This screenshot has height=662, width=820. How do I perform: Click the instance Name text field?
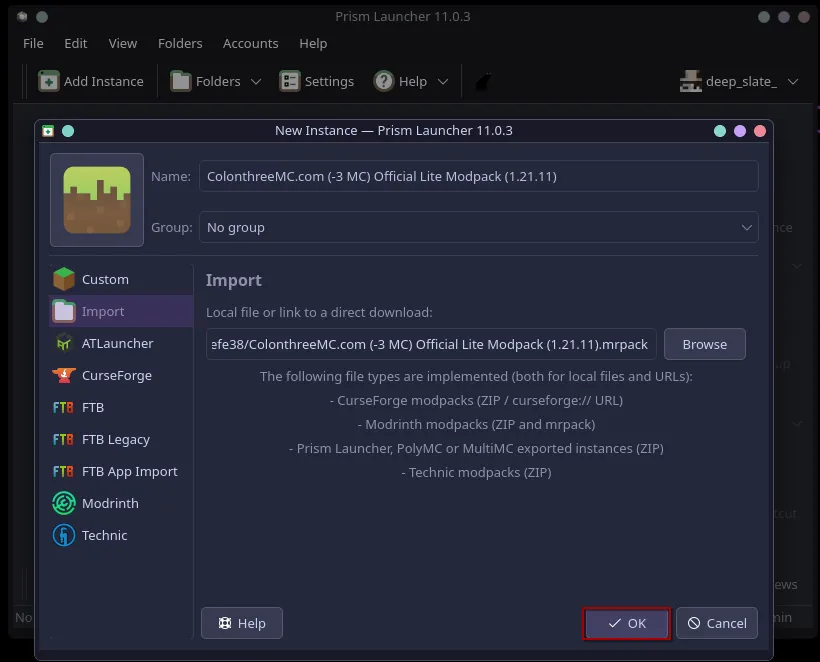[x=479, y=176]
